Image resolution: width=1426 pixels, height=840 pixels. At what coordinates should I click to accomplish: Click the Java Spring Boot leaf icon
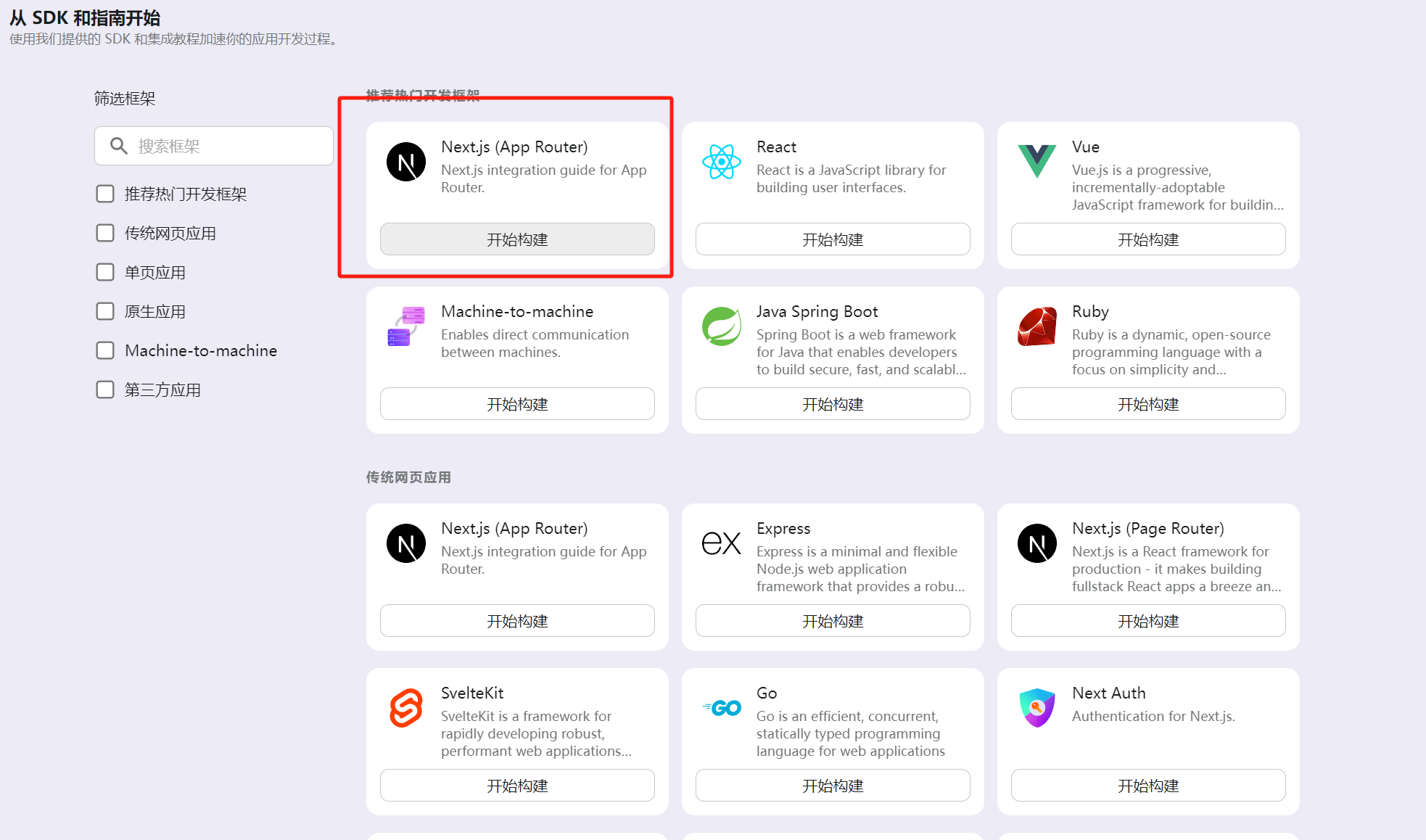click(722, 326)
